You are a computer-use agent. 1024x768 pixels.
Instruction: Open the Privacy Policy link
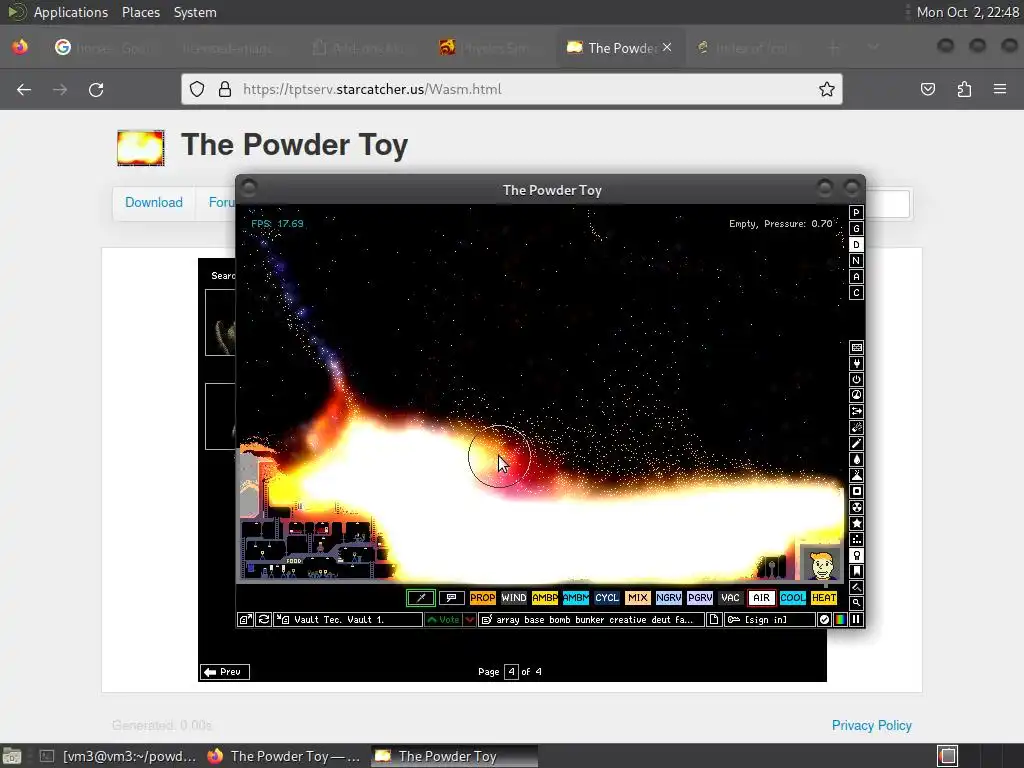872,726
